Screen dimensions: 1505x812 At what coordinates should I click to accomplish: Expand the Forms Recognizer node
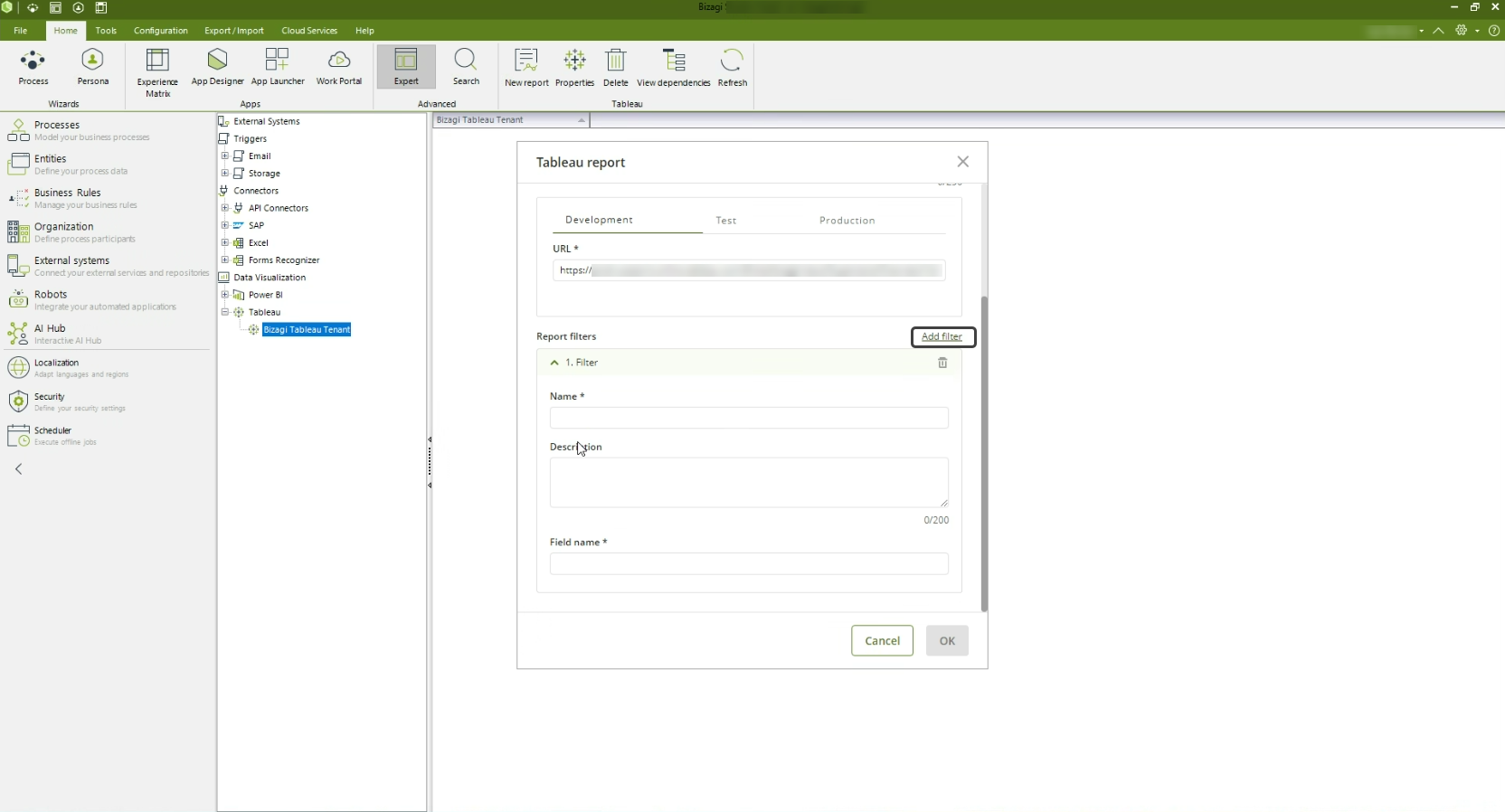[225, 260]
